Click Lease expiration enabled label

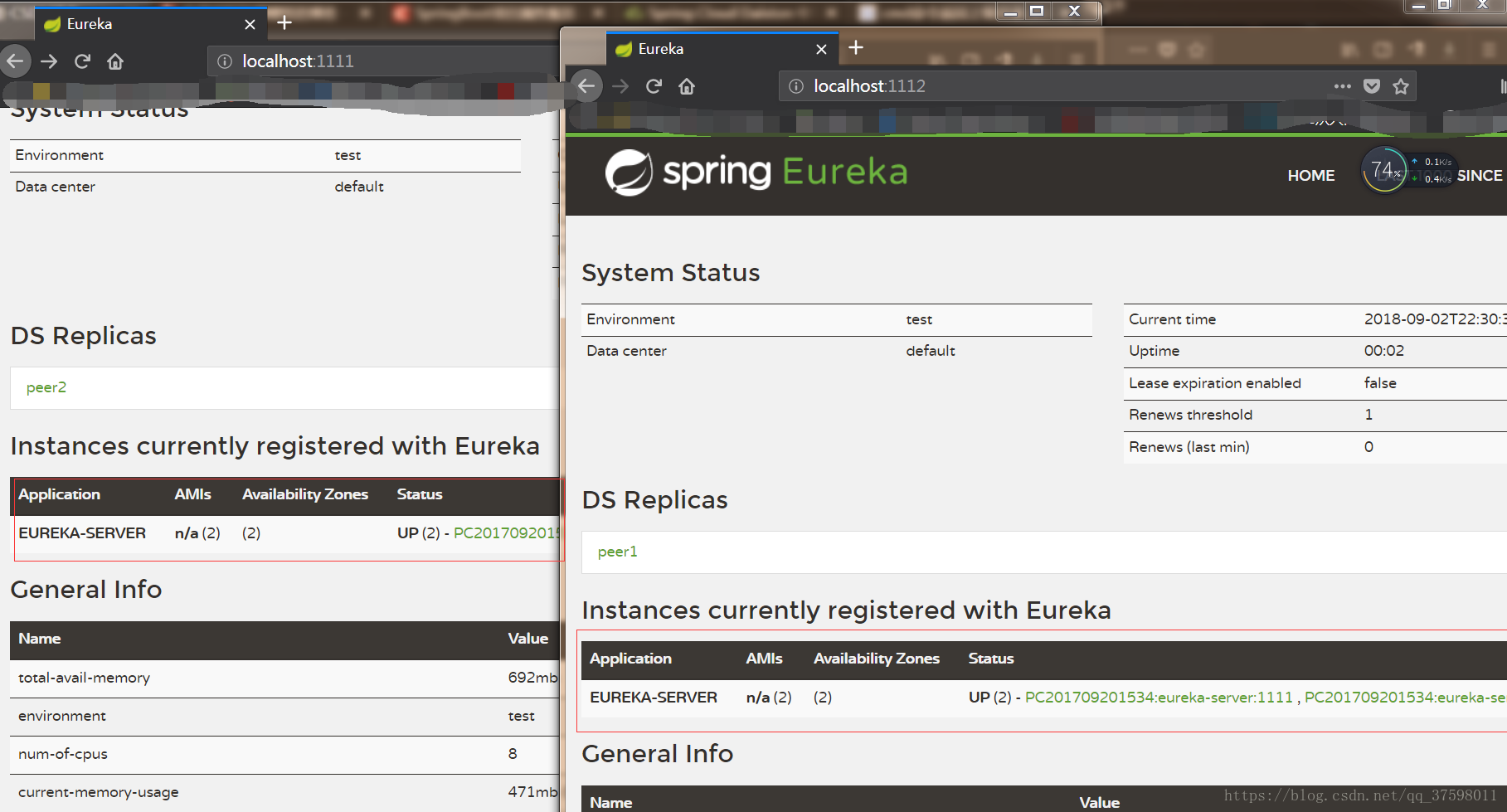pyautogui.click(x=1215, y=383)
